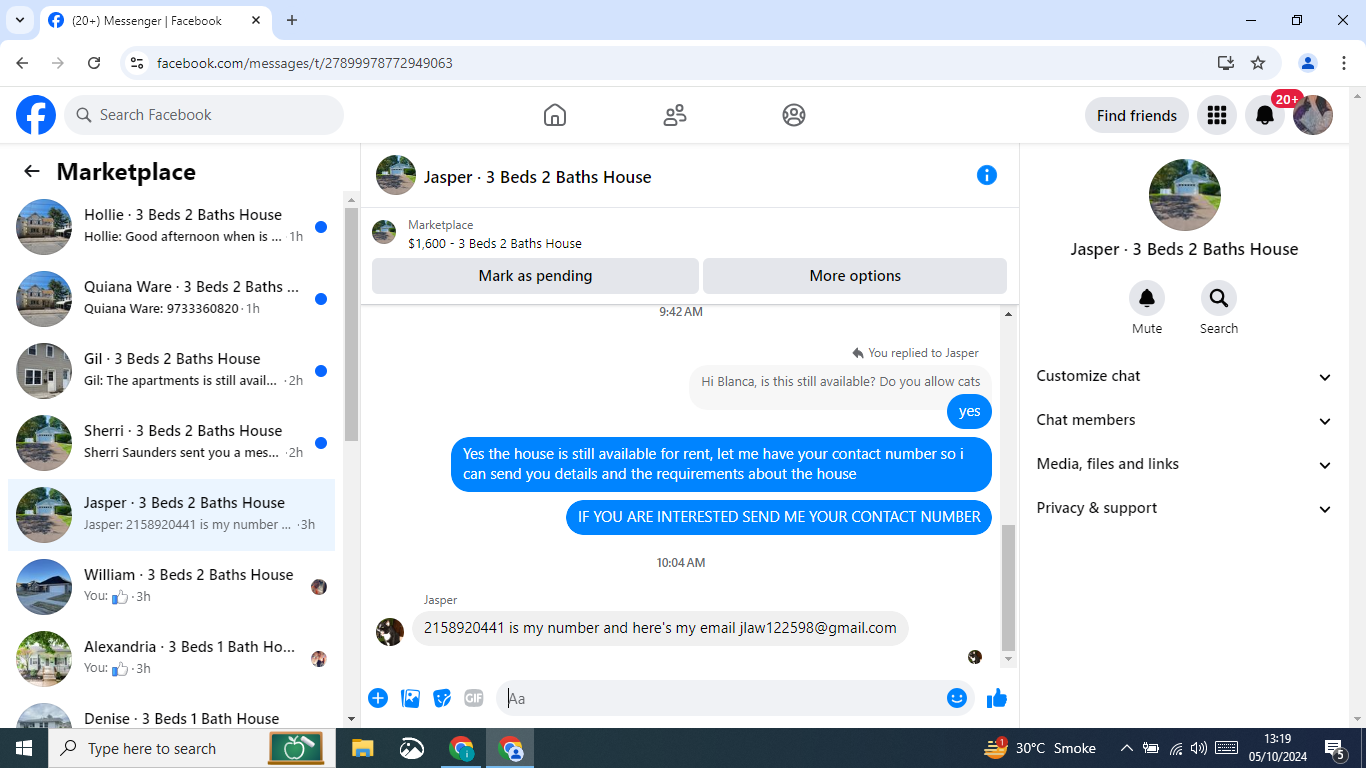Open Jasper chat title in header

point(537,177)
